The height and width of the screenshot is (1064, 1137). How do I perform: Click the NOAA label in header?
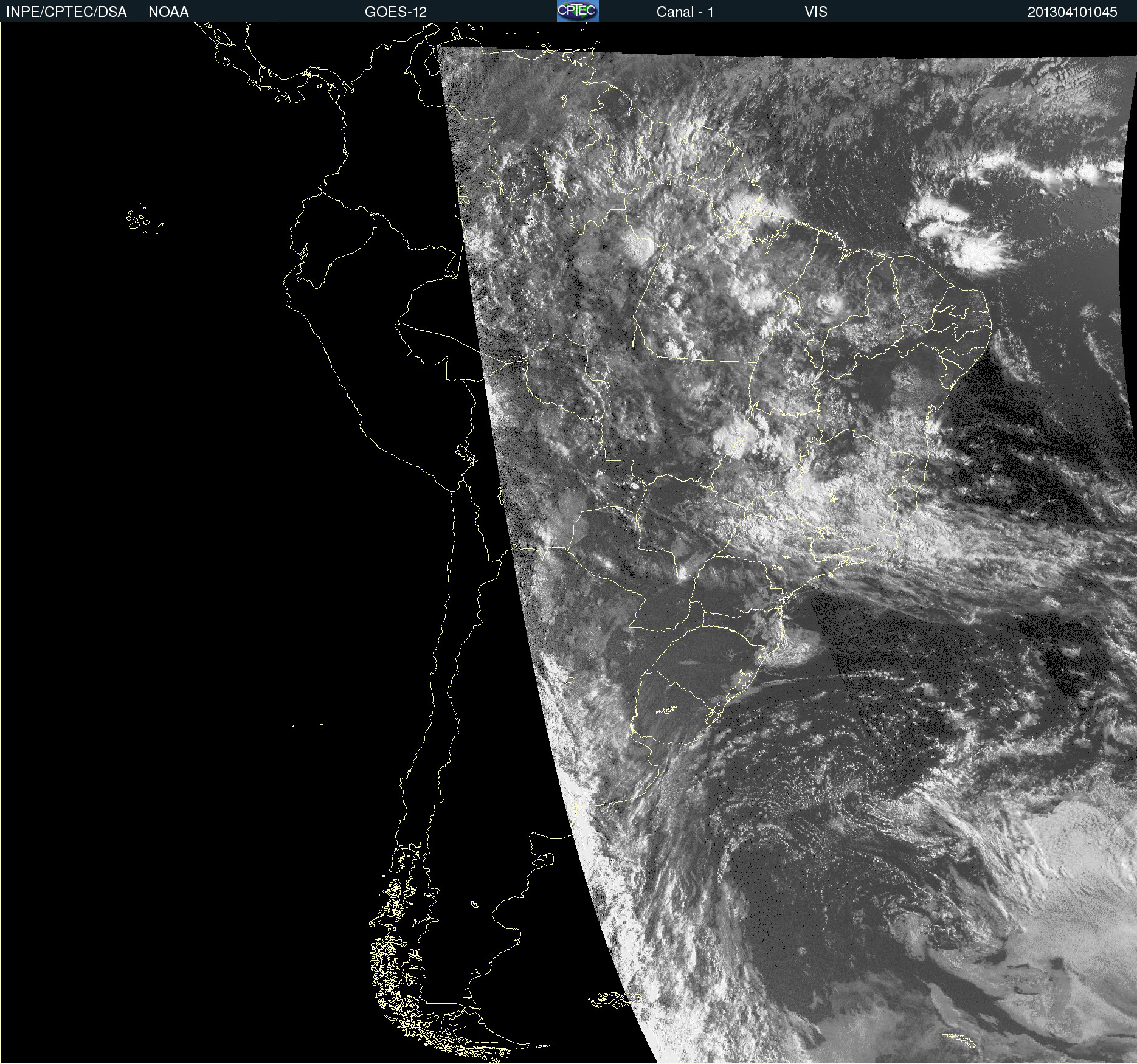[168, 12]
